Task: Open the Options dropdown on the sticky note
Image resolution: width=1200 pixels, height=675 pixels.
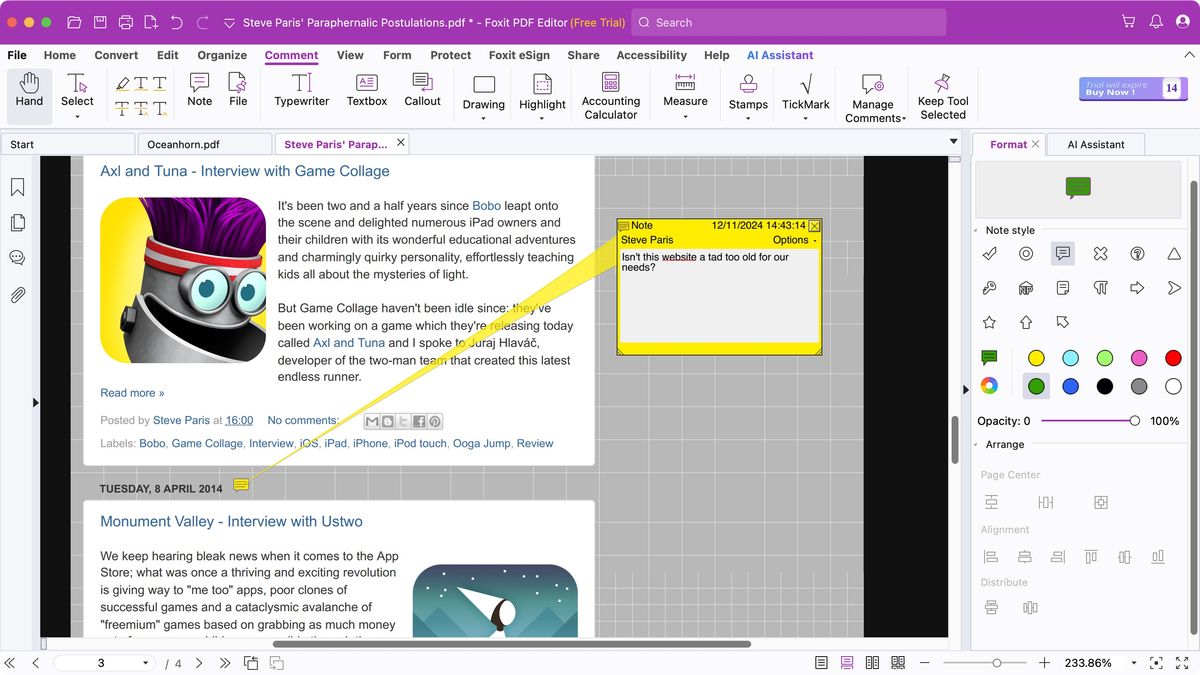Action: [795, 240]
